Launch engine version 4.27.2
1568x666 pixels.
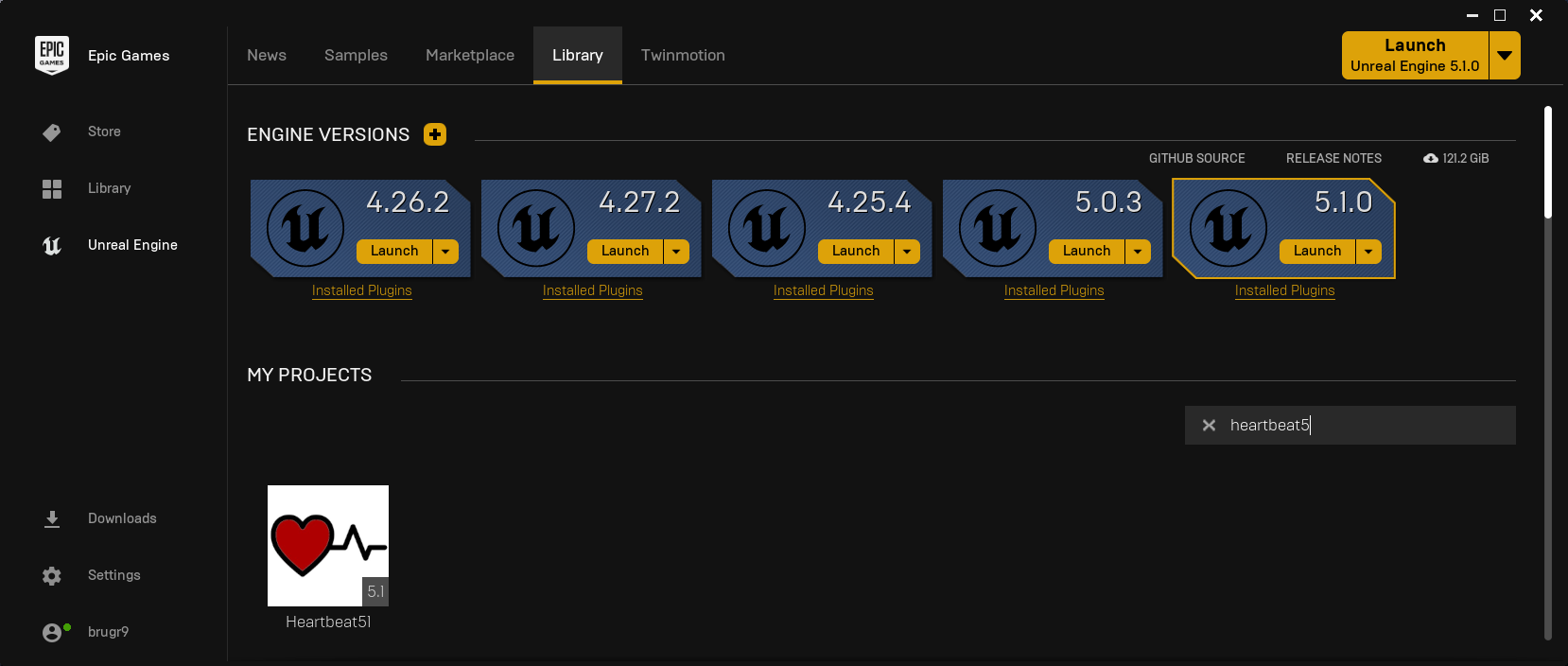[625, 251]
